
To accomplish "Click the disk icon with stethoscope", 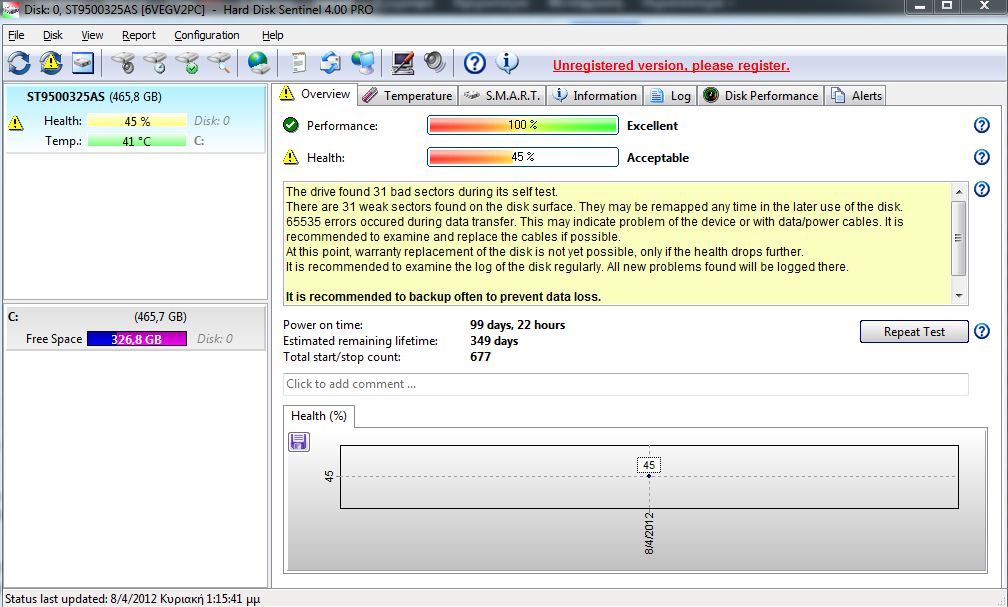I will click(x=123, y=63).
